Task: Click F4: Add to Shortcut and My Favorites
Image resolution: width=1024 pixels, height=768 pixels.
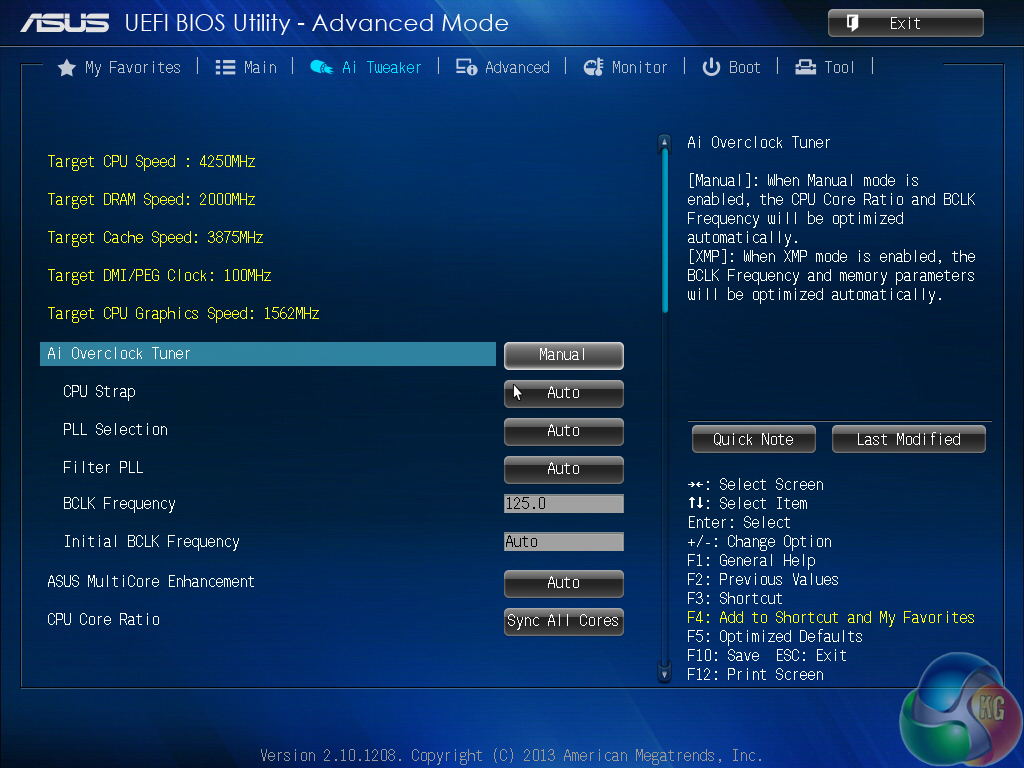Action: coord(831,618)
